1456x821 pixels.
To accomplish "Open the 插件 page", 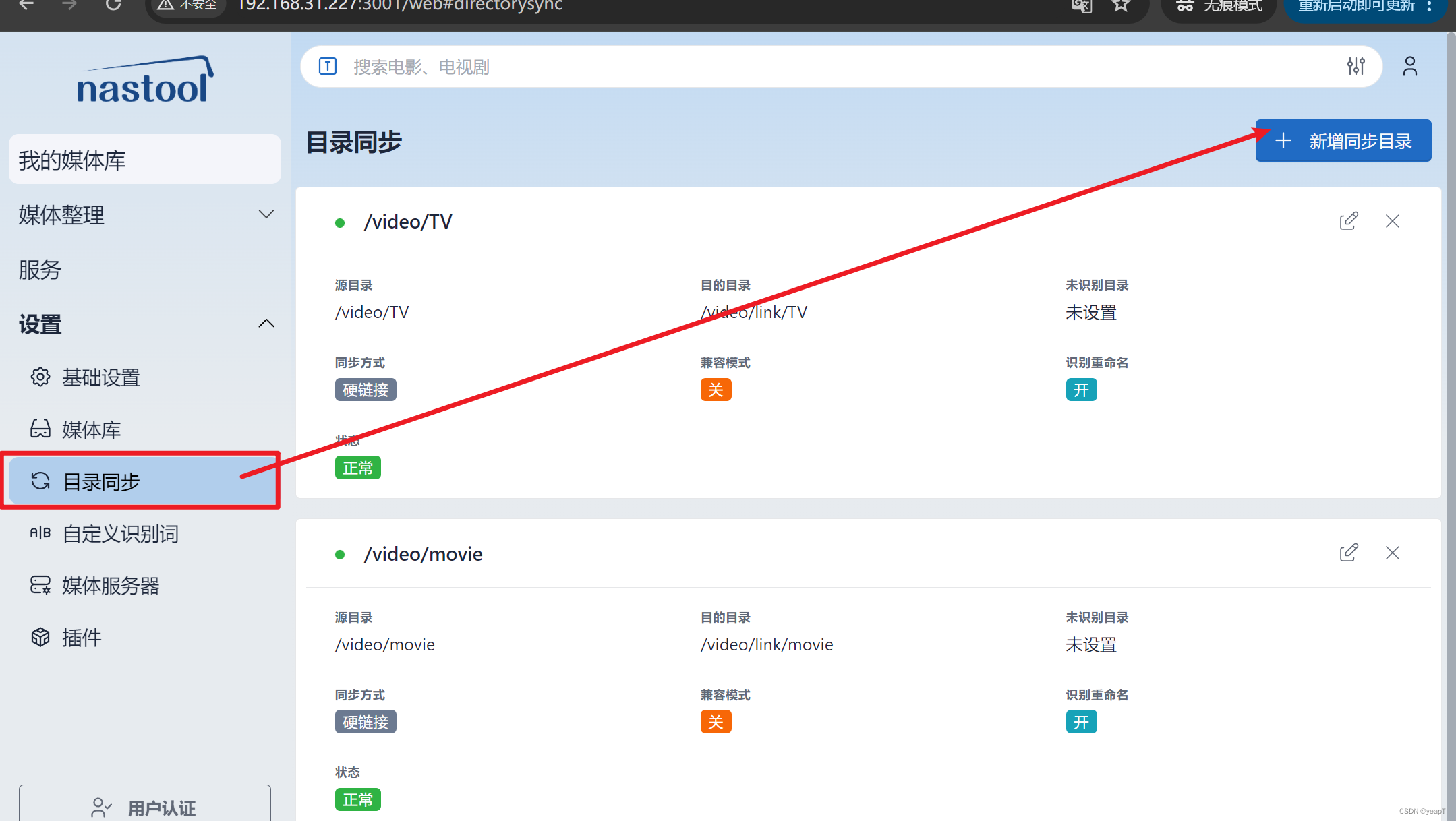I will click(81, 638).
